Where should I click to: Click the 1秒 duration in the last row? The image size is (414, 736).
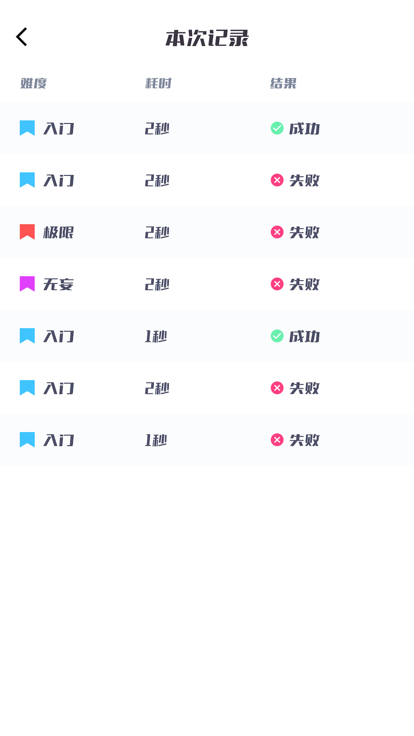[156, 440]
